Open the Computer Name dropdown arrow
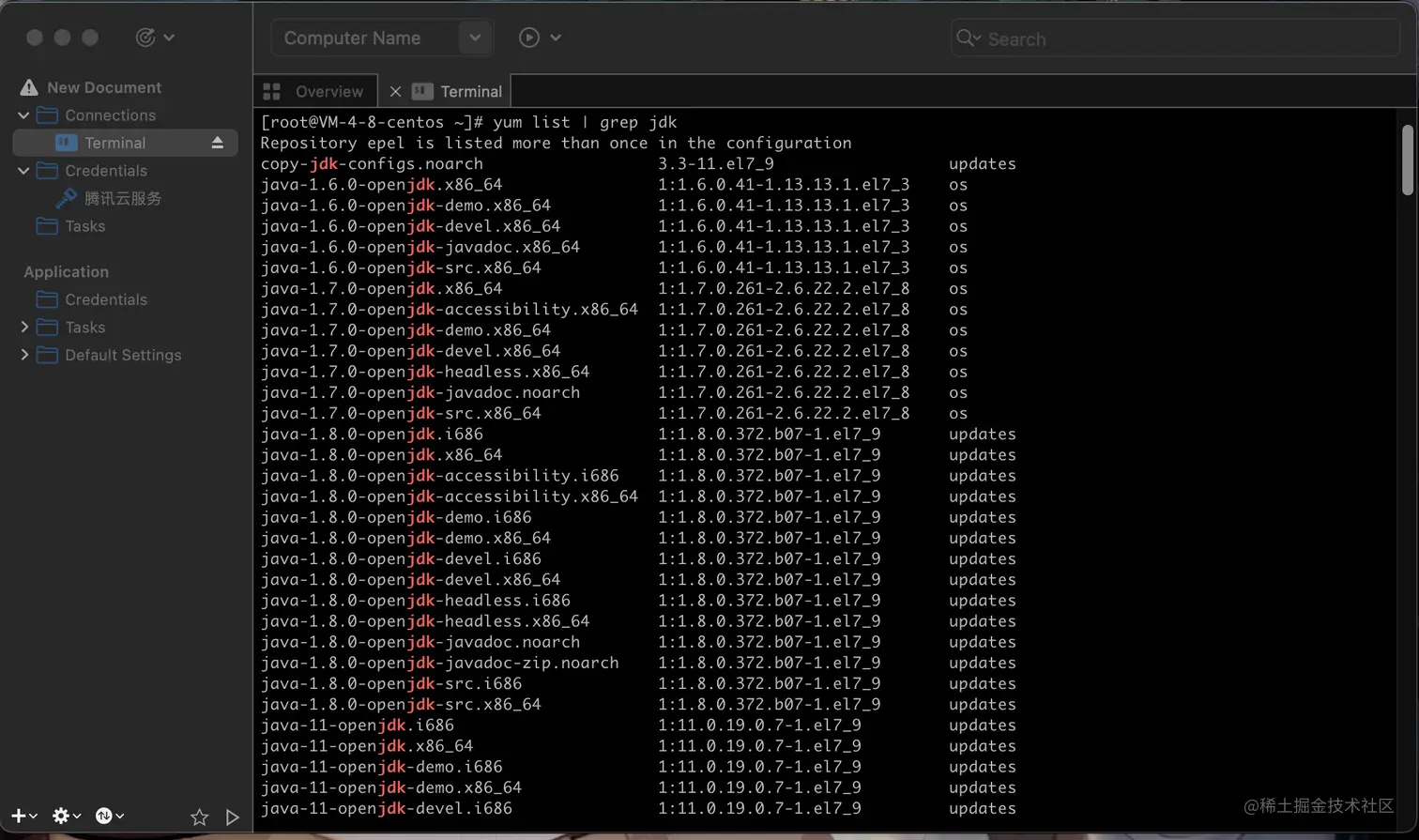The width and height of the screenshot is (1419, 840). pyautogui.click(x=476, y=38)
